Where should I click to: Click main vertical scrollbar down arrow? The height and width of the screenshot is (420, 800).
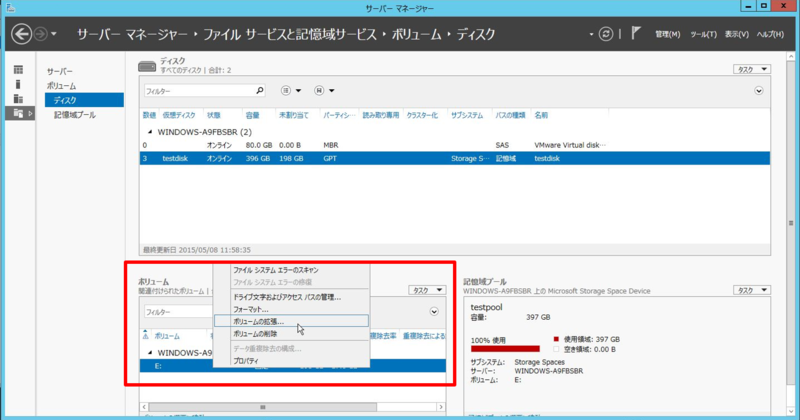[x=791, y=411]
